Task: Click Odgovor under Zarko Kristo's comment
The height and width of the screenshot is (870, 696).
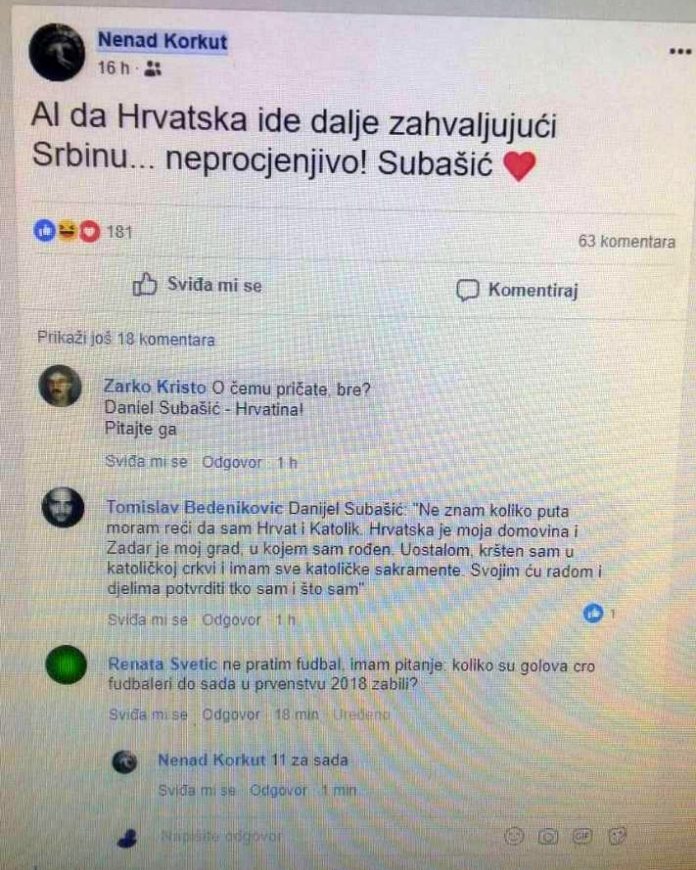Action: click(x=231, y=462)
